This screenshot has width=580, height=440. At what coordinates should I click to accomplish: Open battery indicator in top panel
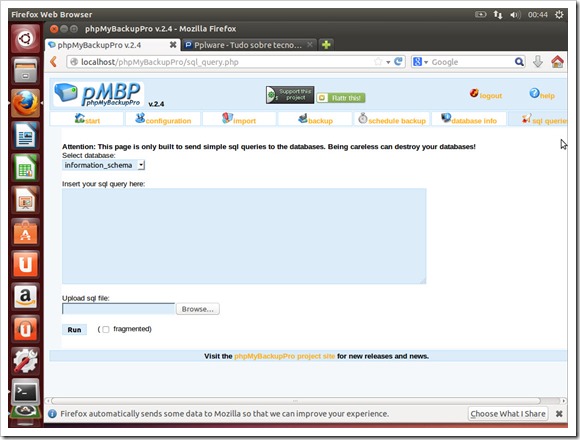tap(480, 15)
